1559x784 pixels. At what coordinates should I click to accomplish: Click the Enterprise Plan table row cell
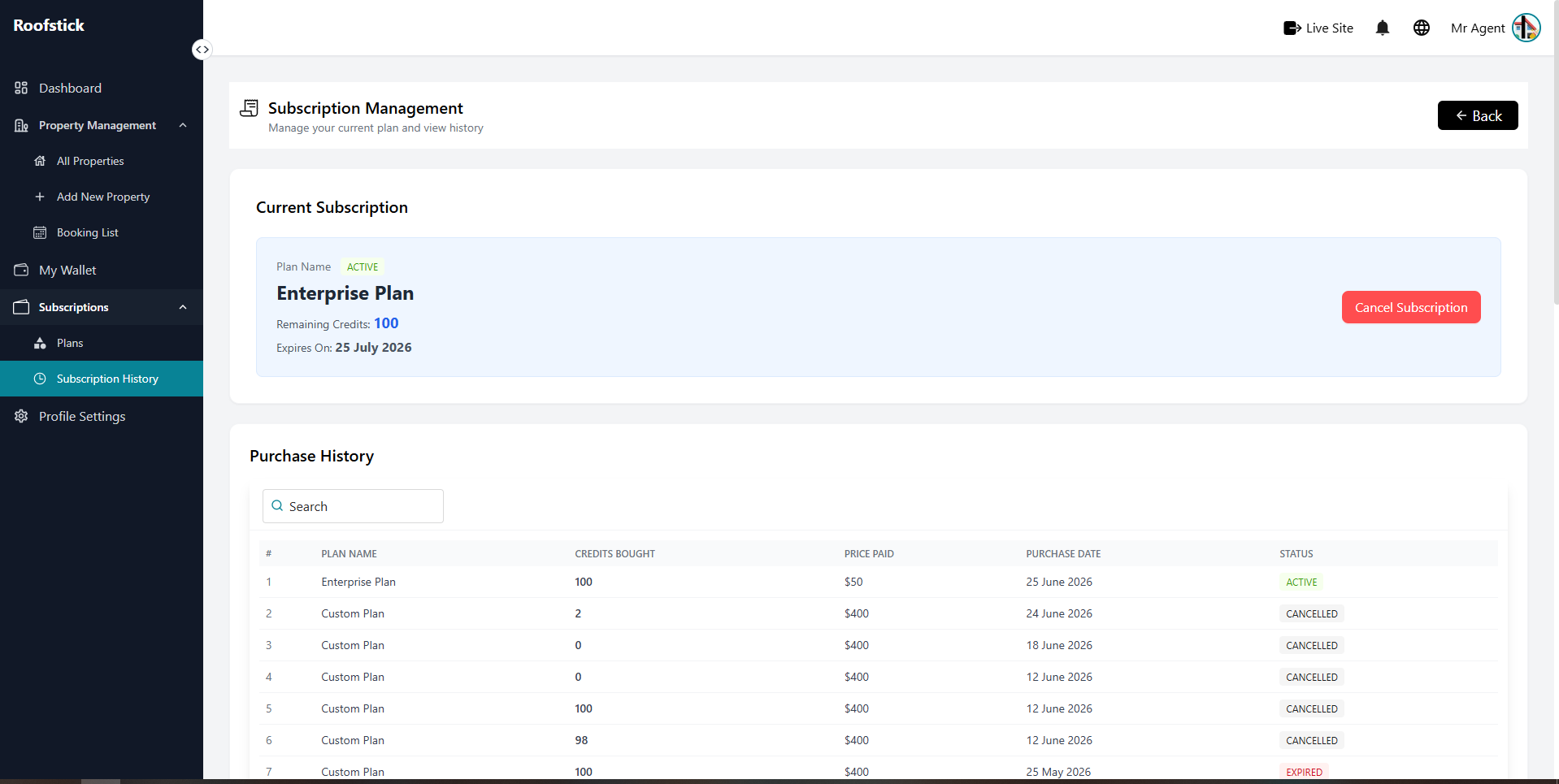point(358,582)
